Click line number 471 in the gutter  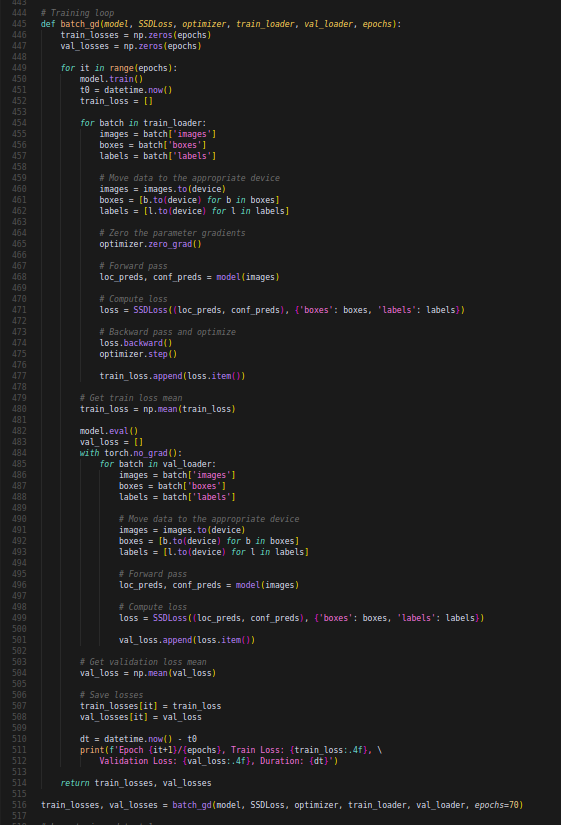tap(19, 310)
